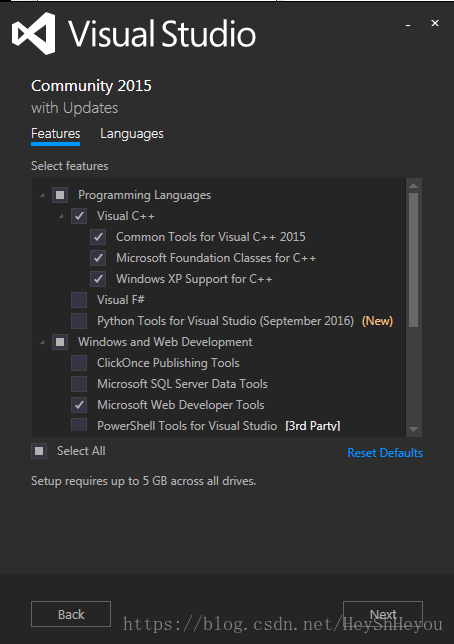454x644 pixels.
Task: Click the scrollbar up arrow
Action: point(413,186)
